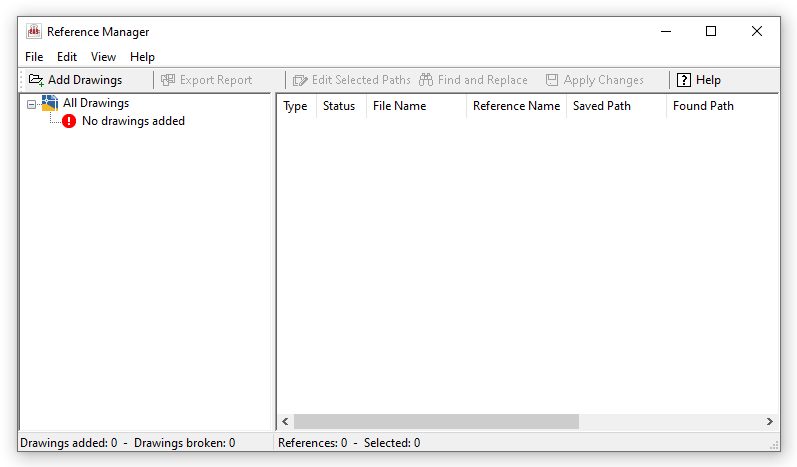The width and height of the screenshot is (797, 467).
Task: Open the Help menu in menu bar
Action: (x=142, y=57)
